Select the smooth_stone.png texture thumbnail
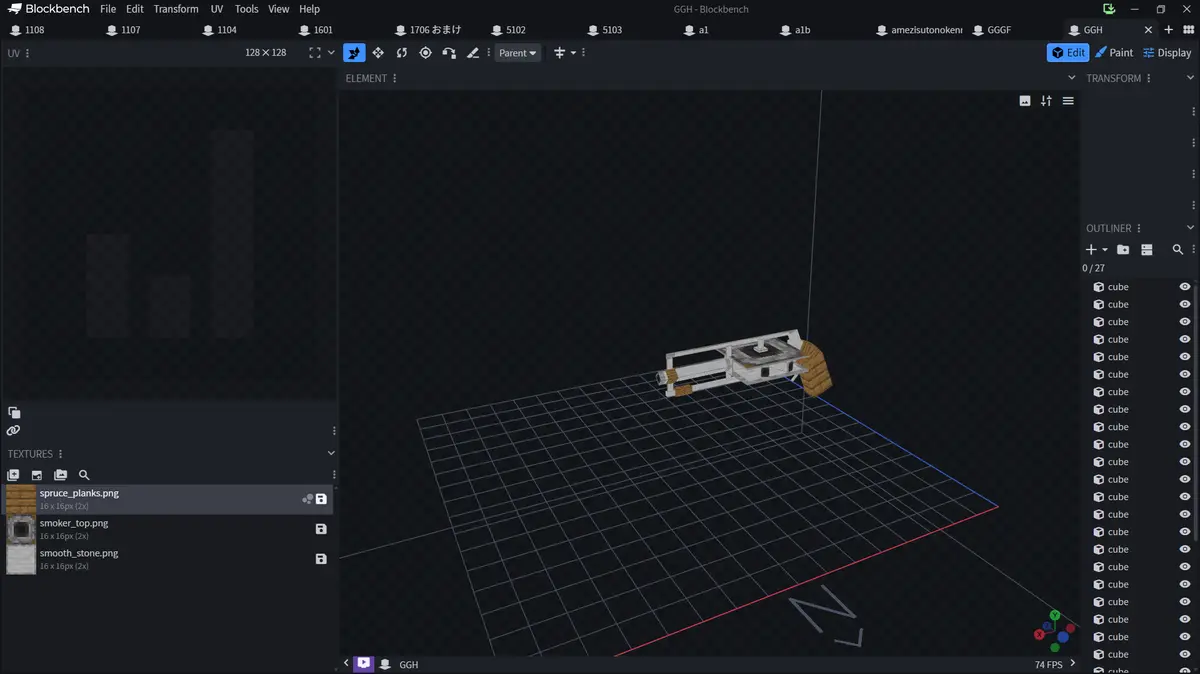Screen dimensions: 1200x674 pos(21,559)
